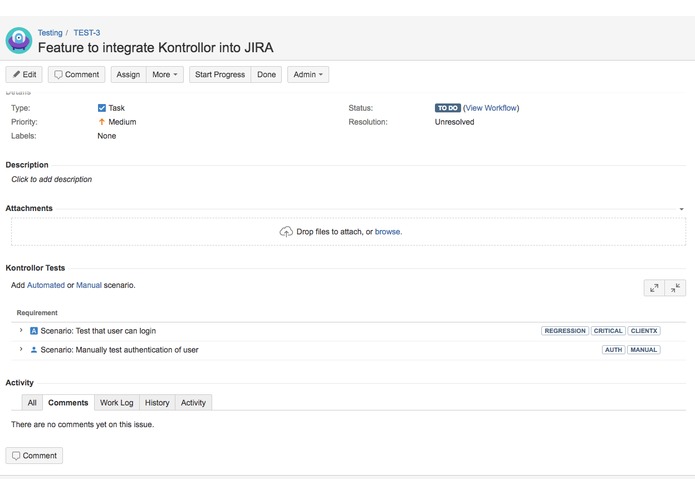This screenshot has height=494, width=695.
Task: Click the expand all scenarios icon
Action: 654,288
